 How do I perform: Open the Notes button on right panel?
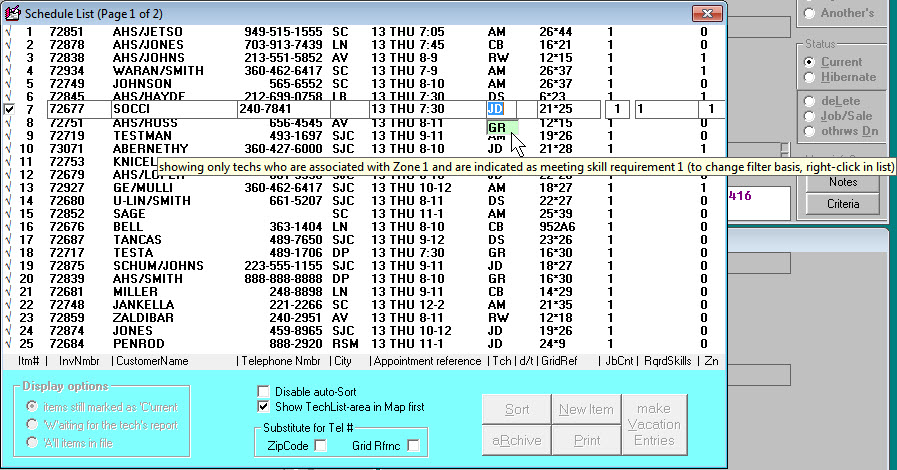click(843, 183)
